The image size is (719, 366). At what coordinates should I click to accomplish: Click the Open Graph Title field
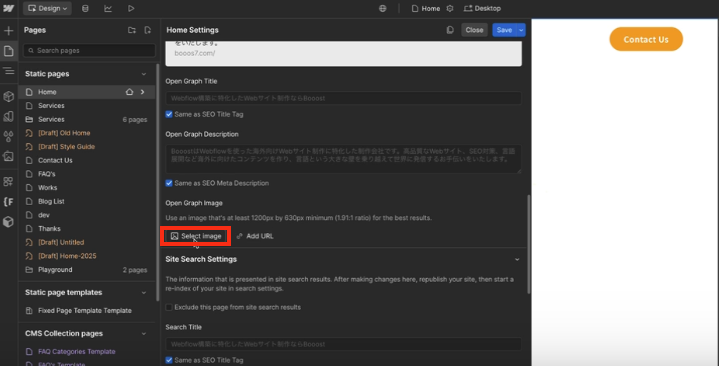coord(343,98)
